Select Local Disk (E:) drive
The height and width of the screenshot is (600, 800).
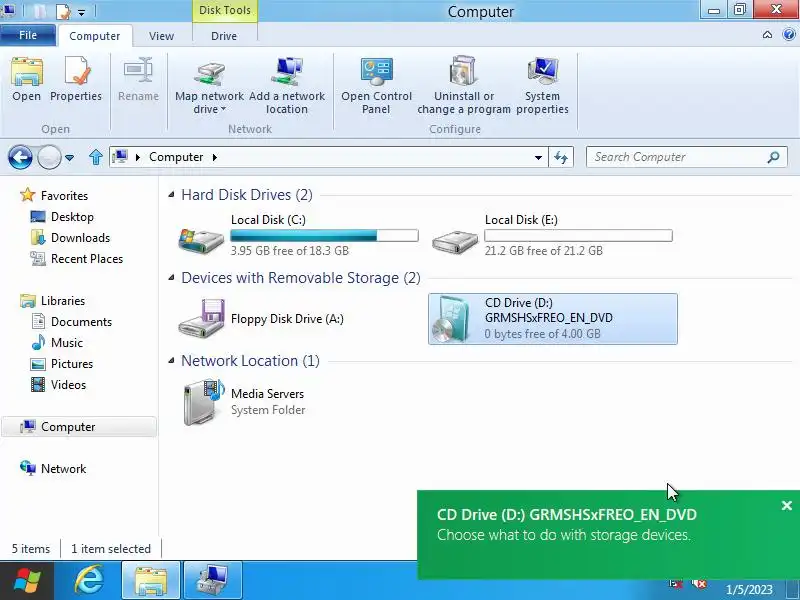(x=553, y=235)
